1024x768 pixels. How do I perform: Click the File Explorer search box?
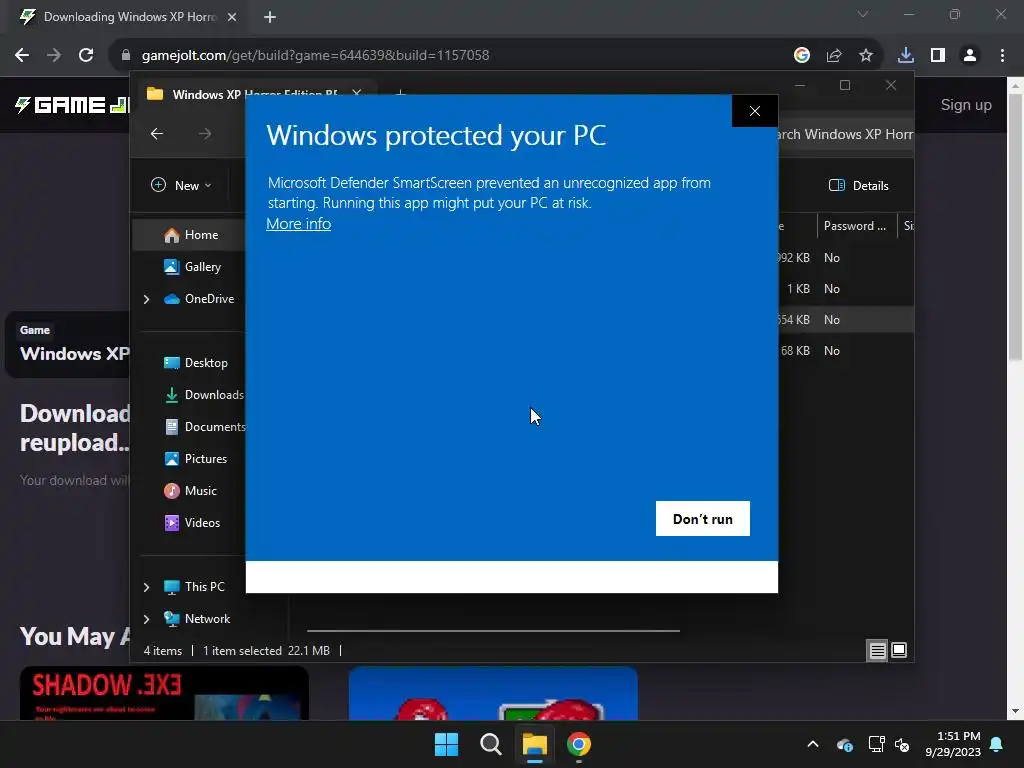point(845,134)
